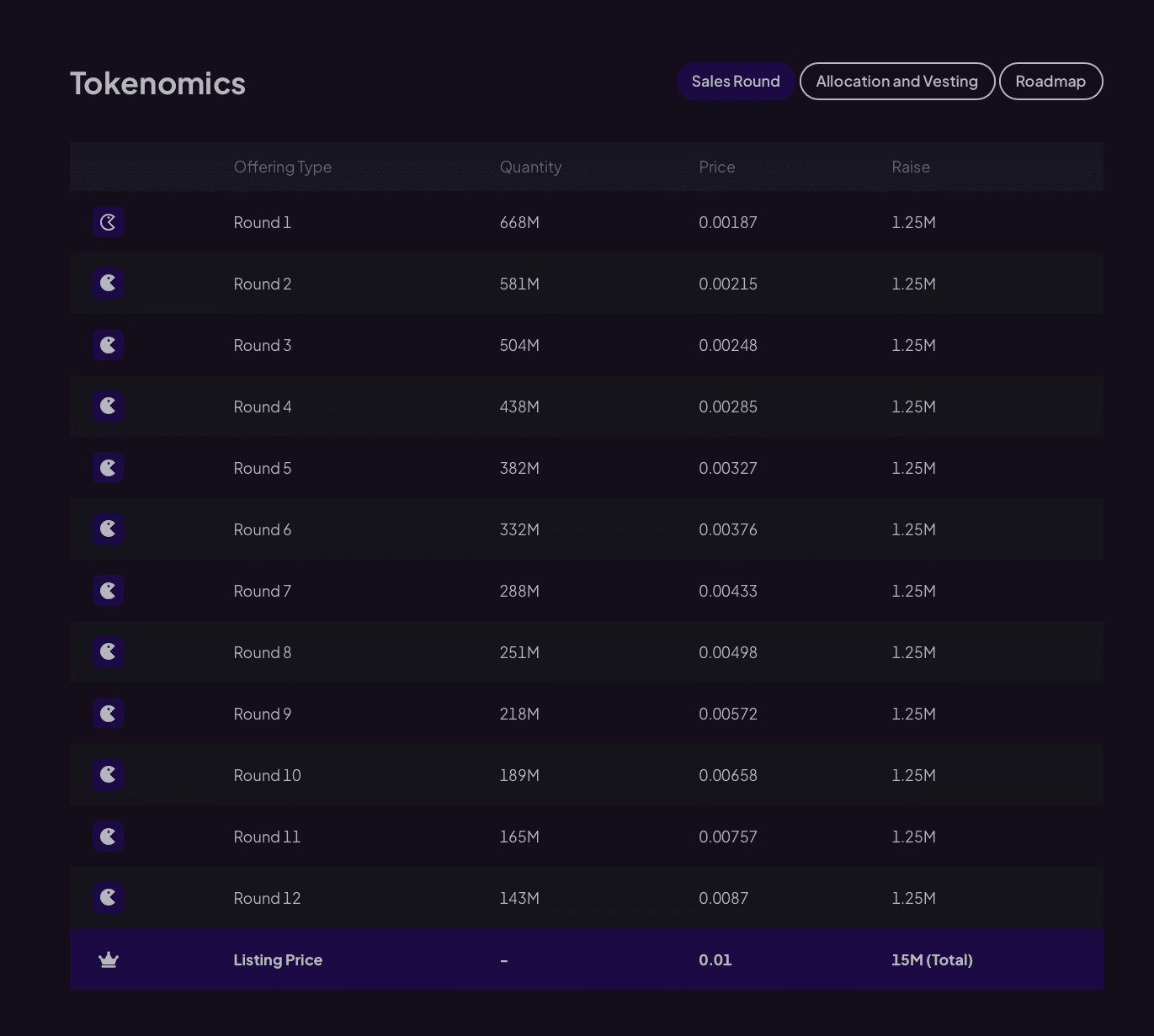Open the Roadmap view
Screen dimensions: 1154x1036
click(1050, 81)
